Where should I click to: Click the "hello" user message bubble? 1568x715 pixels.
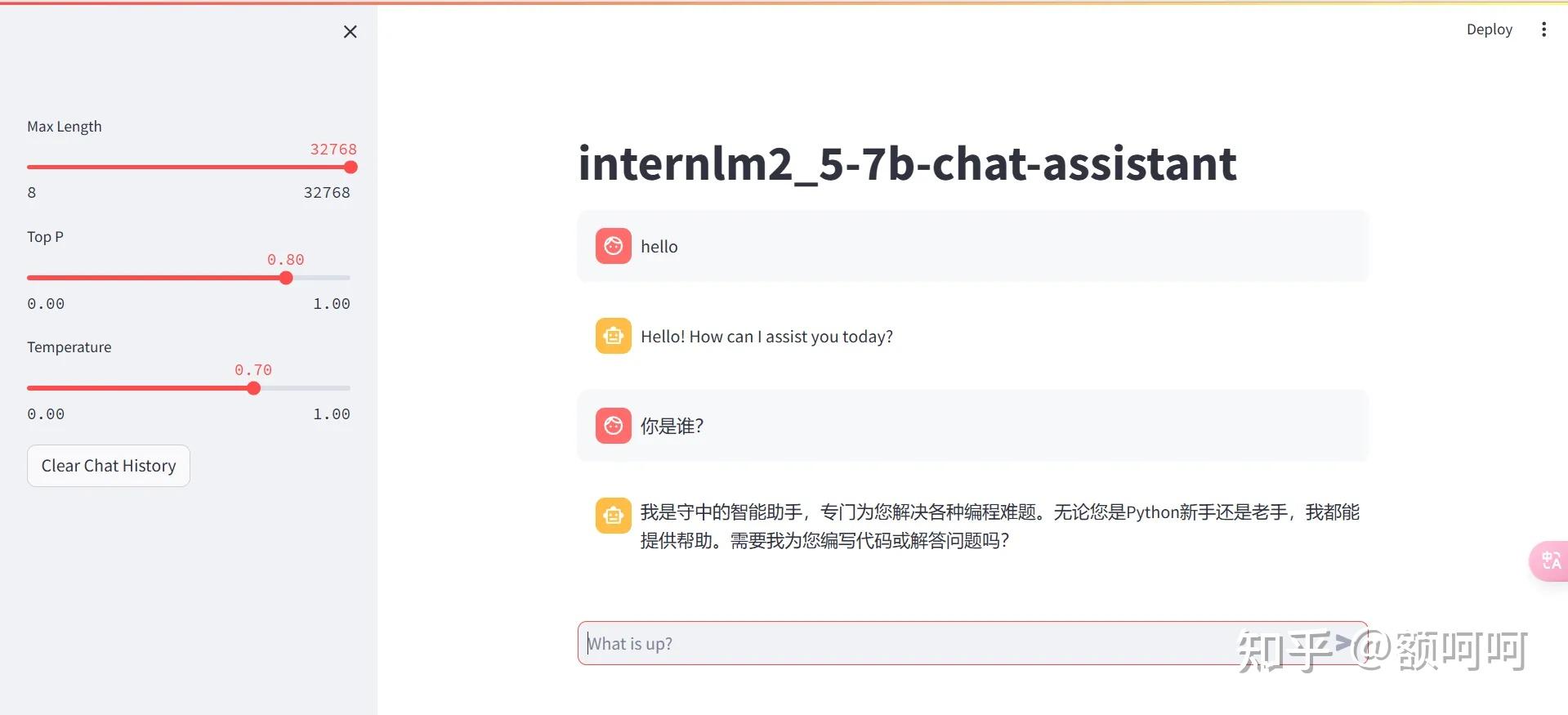(972, 246)
